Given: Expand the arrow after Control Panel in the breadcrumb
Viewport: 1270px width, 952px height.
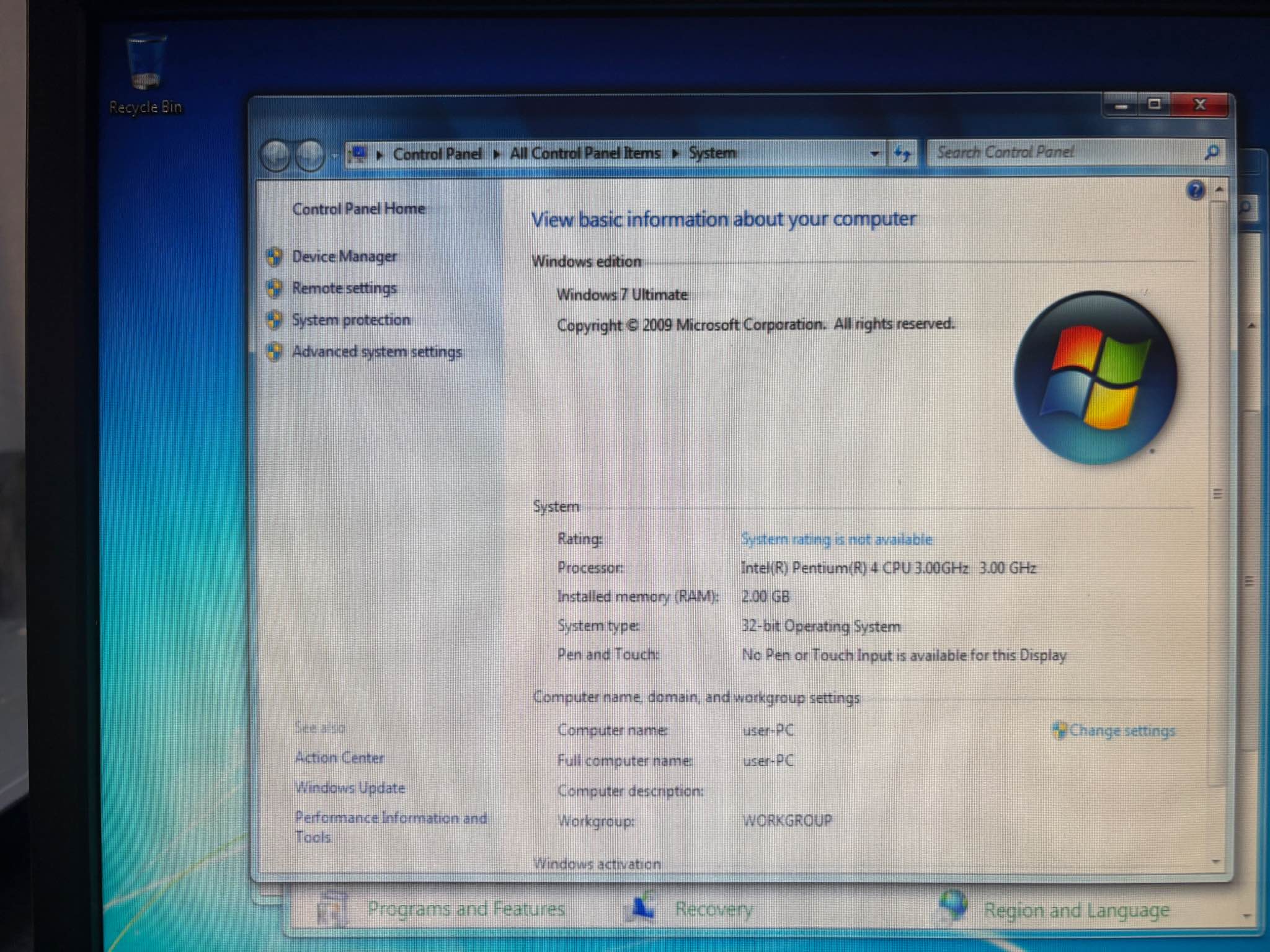Looking at the screenshot, I should [x=496, y=154].
